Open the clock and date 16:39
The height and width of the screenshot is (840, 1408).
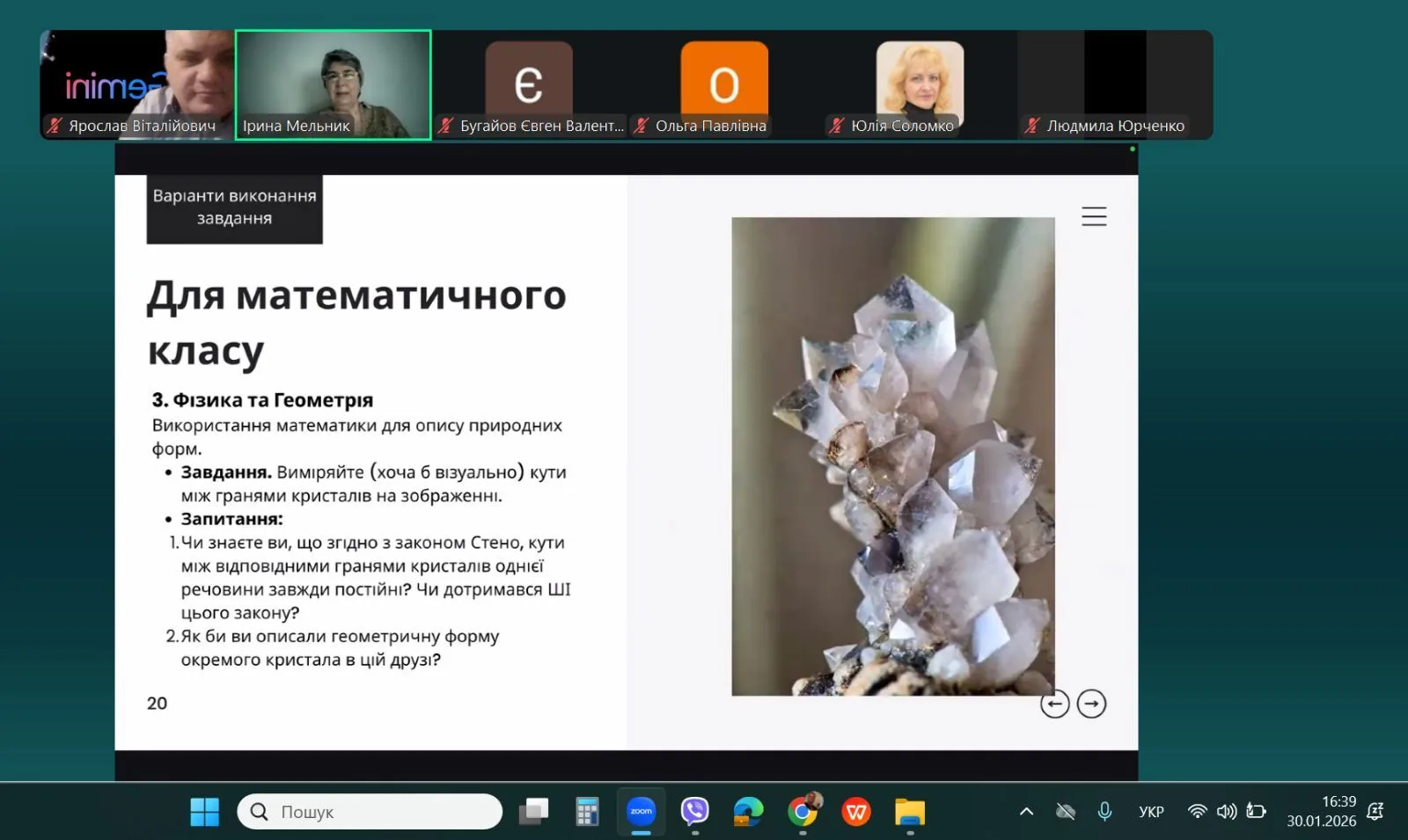click(1322, 812)
